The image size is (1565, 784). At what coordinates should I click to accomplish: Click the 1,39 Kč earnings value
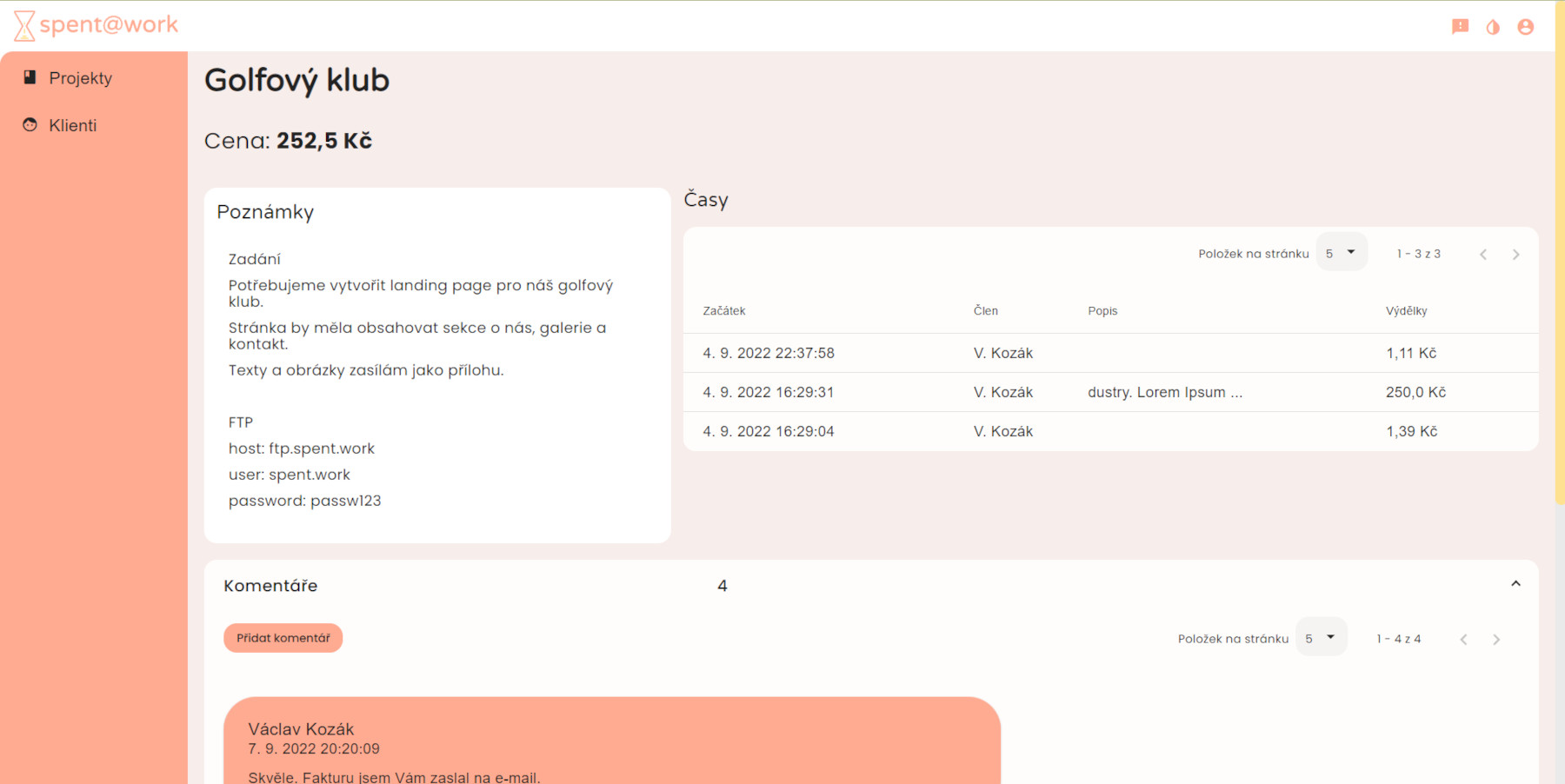pyautogui.click(x=1412, y=431)
